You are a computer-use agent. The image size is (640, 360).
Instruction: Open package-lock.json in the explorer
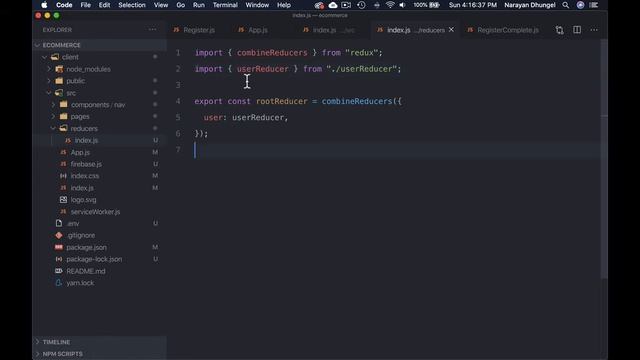click(x=94, y=259)
